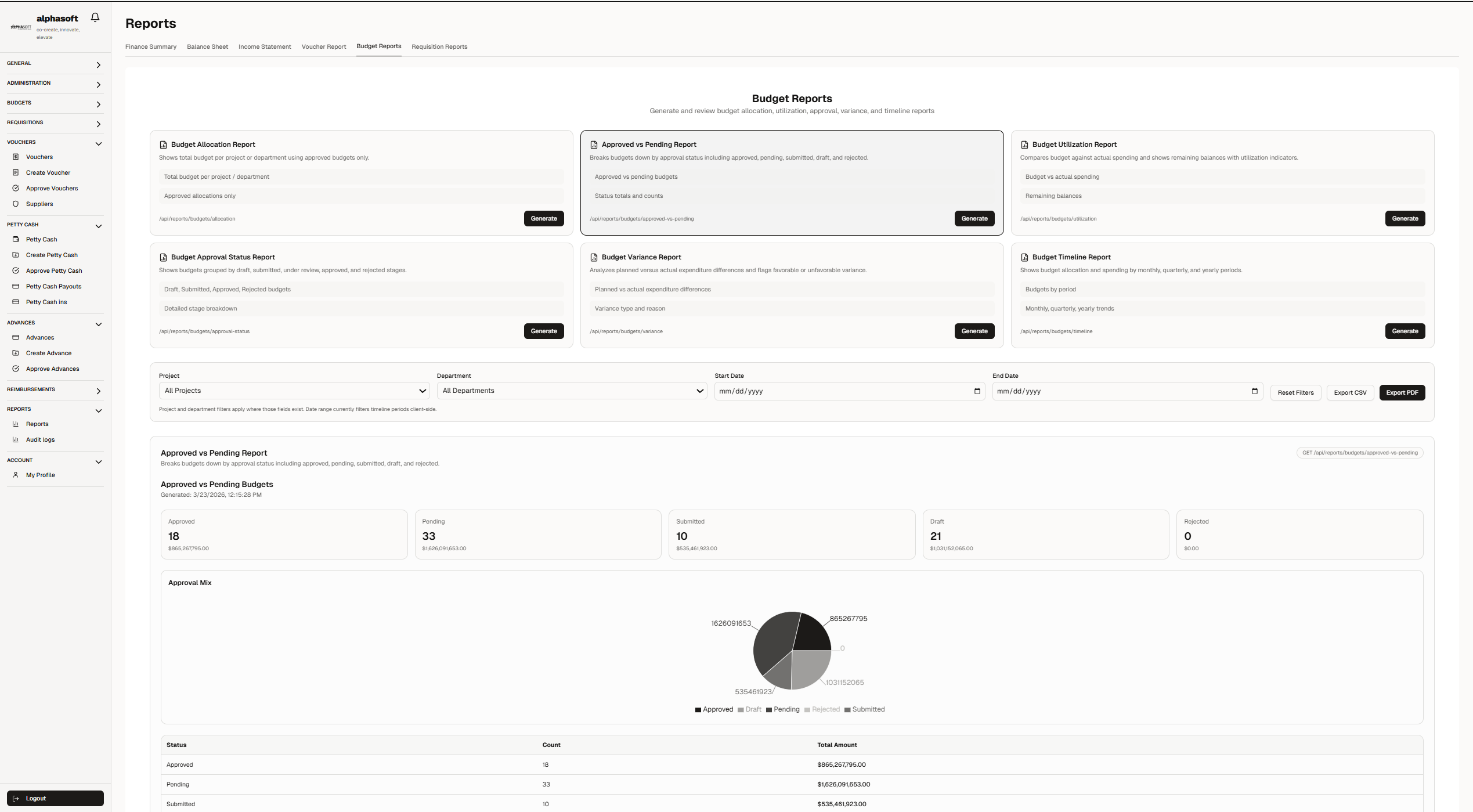Click the Create Advance folder icon
This screenshot has height=812, width=1473.
point(16,353)
